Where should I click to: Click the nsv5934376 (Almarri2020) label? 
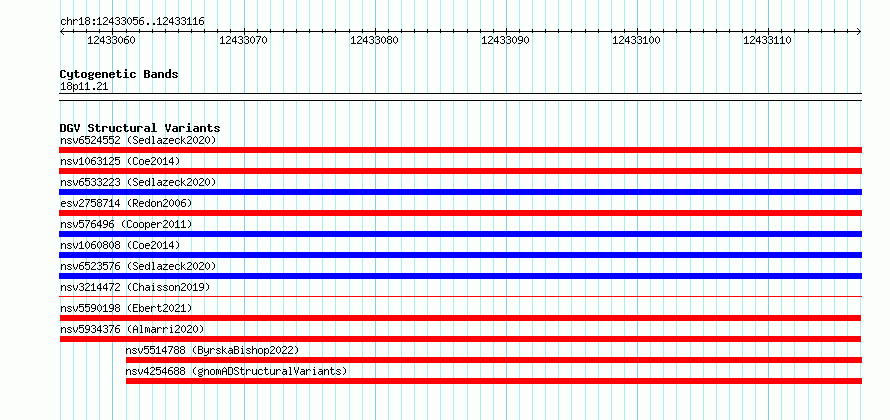pos(132,329)
